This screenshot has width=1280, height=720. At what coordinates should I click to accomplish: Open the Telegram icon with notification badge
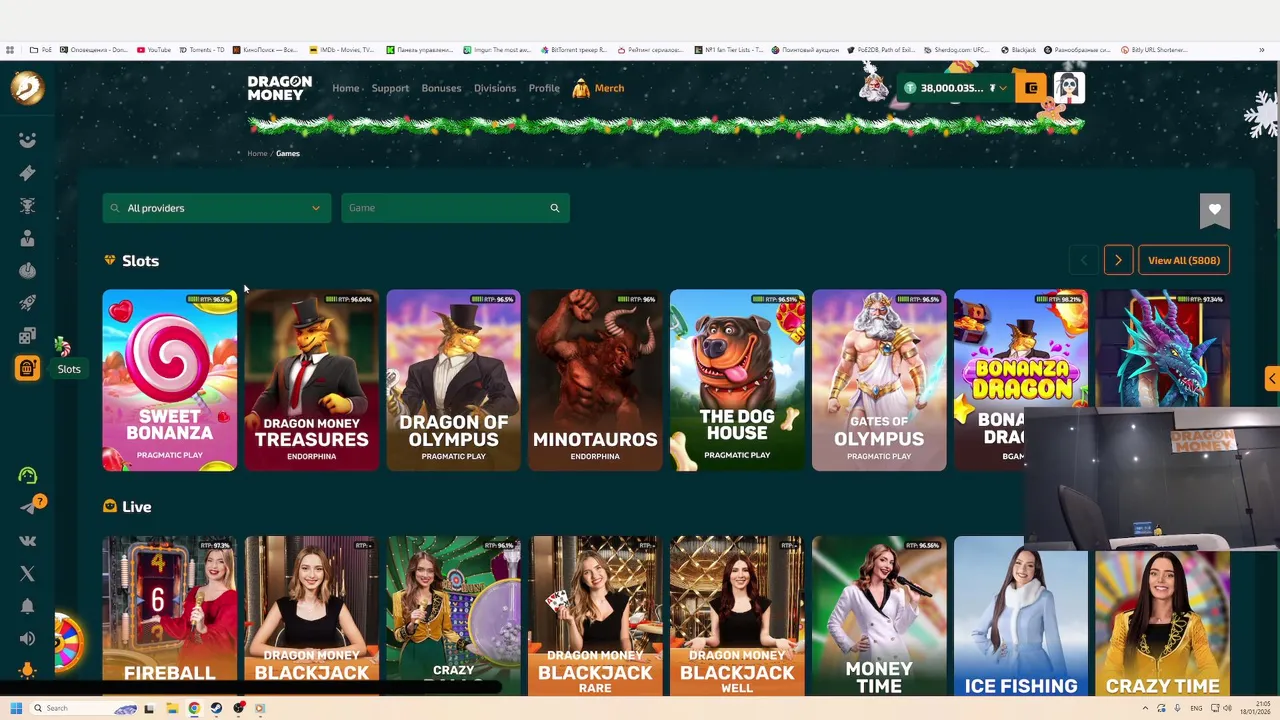coord(29,507)
